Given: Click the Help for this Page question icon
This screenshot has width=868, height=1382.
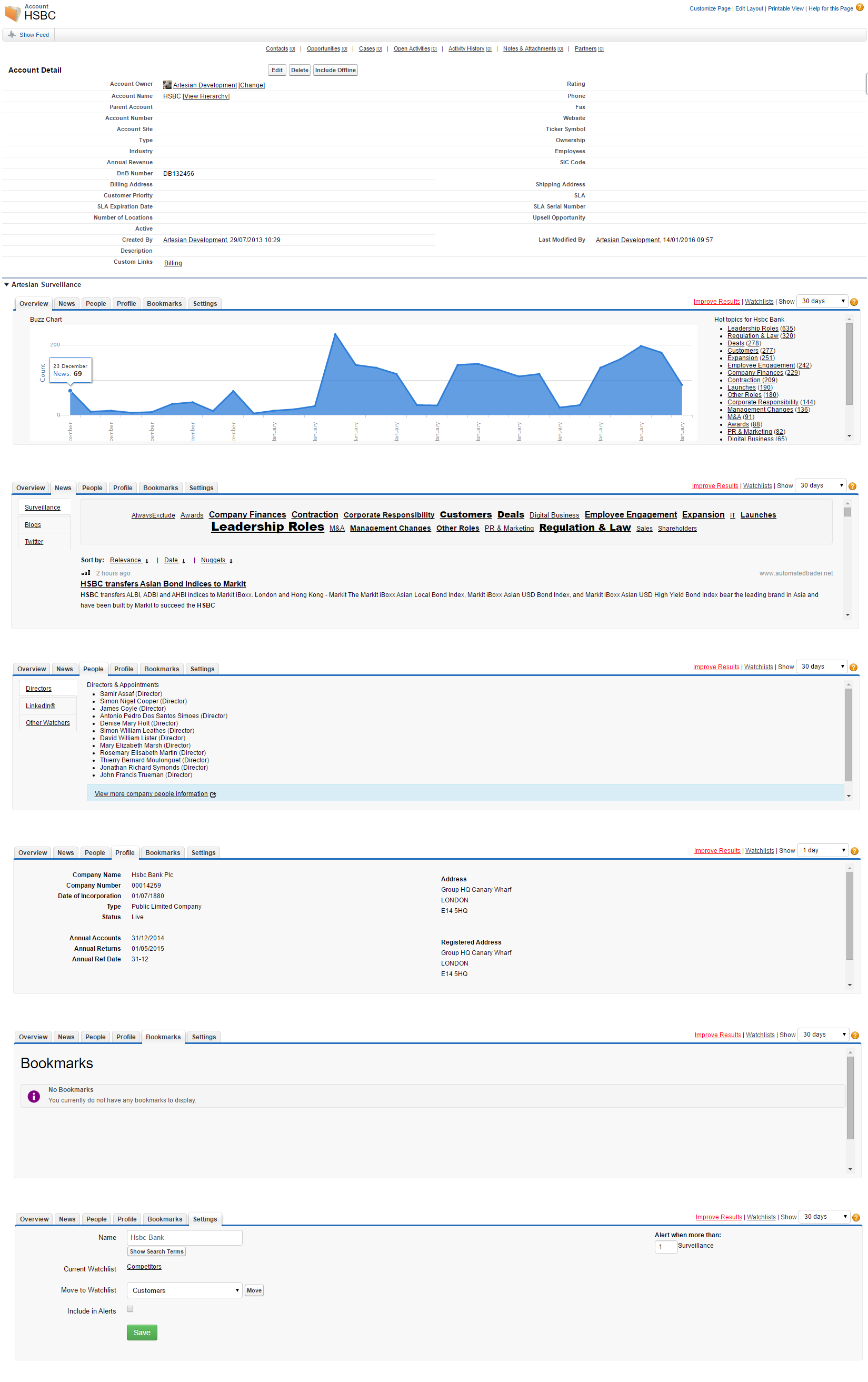Looking at the screenshot, I should pos(859,8).
